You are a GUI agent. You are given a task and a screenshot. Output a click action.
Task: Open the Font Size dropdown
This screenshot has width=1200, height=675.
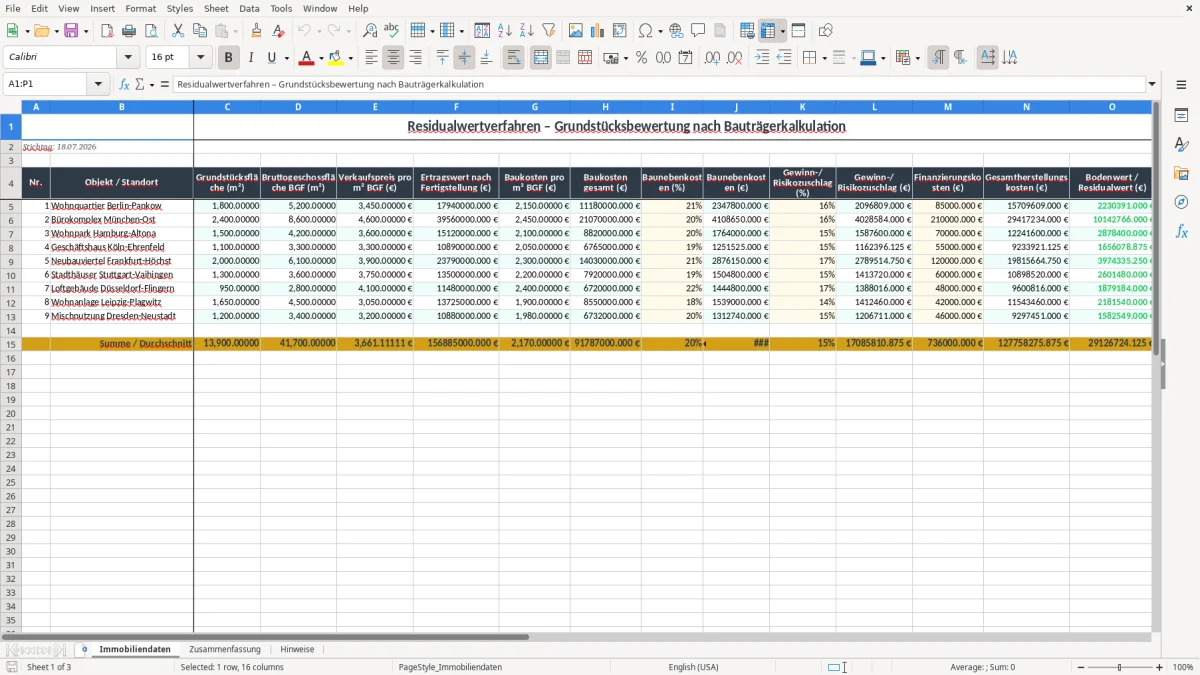click(201, 58)
